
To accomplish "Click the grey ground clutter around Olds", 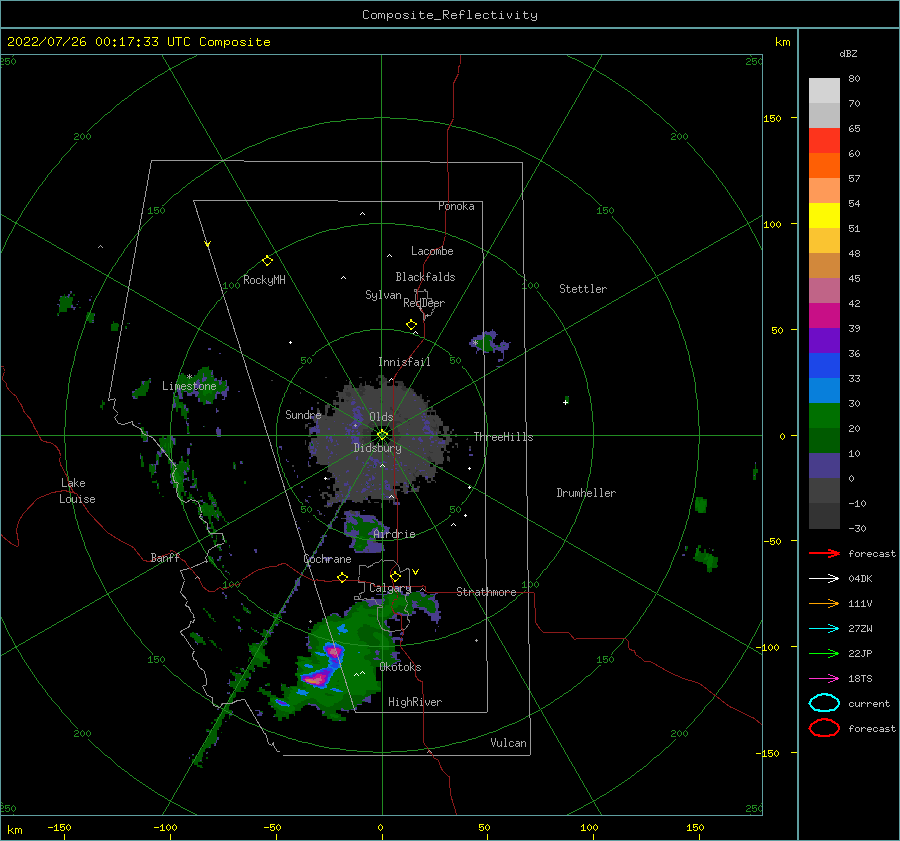I will (x=381, y=442).
